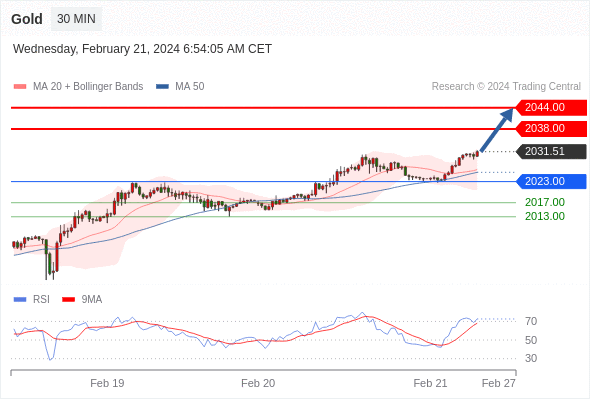
Task: Click the 2023.00 pivot price tag
Action: coord(551,181)
